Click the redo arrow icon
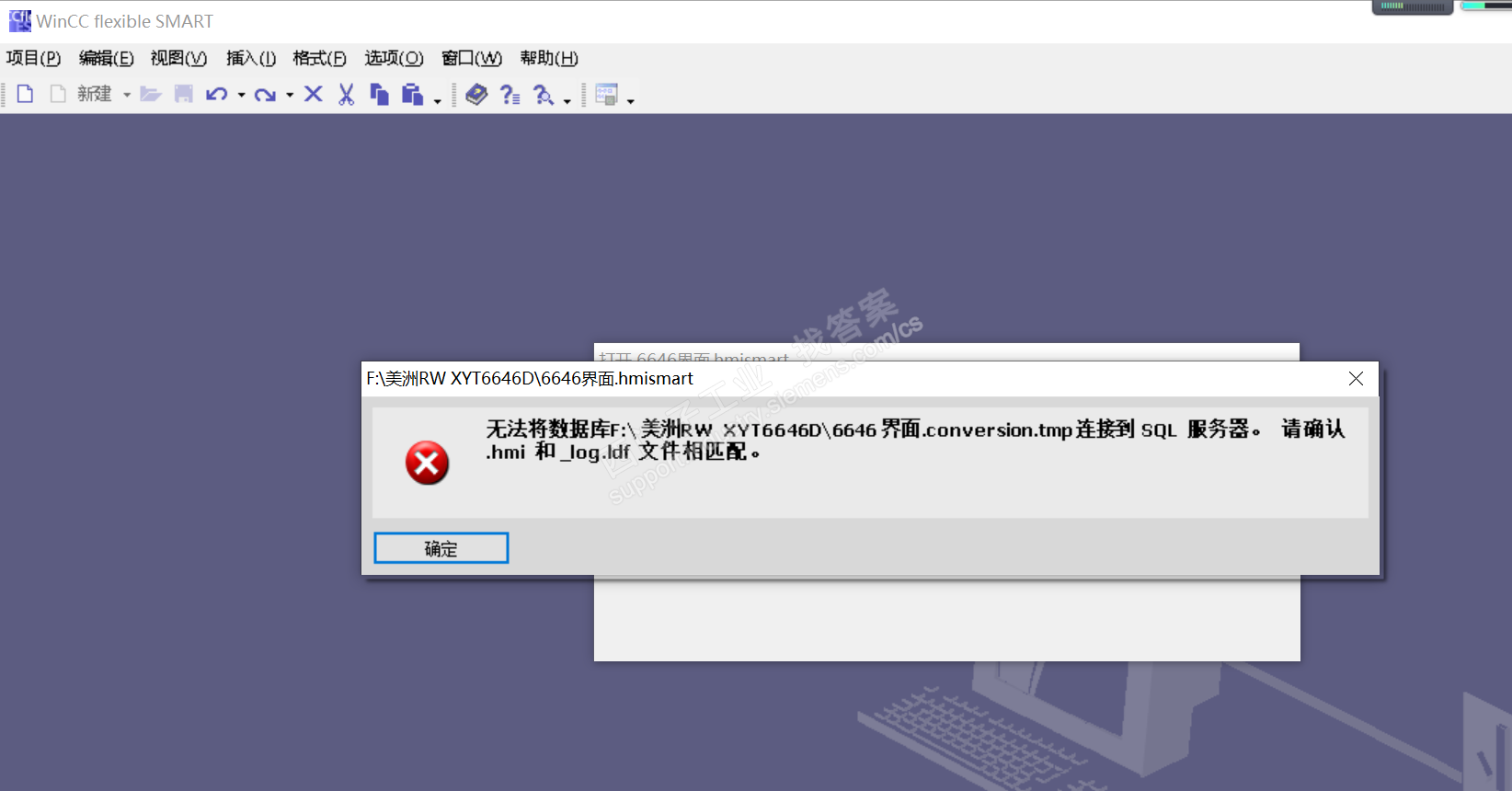This screenshot has height=791, width=1512. click(x=265, y=94)
